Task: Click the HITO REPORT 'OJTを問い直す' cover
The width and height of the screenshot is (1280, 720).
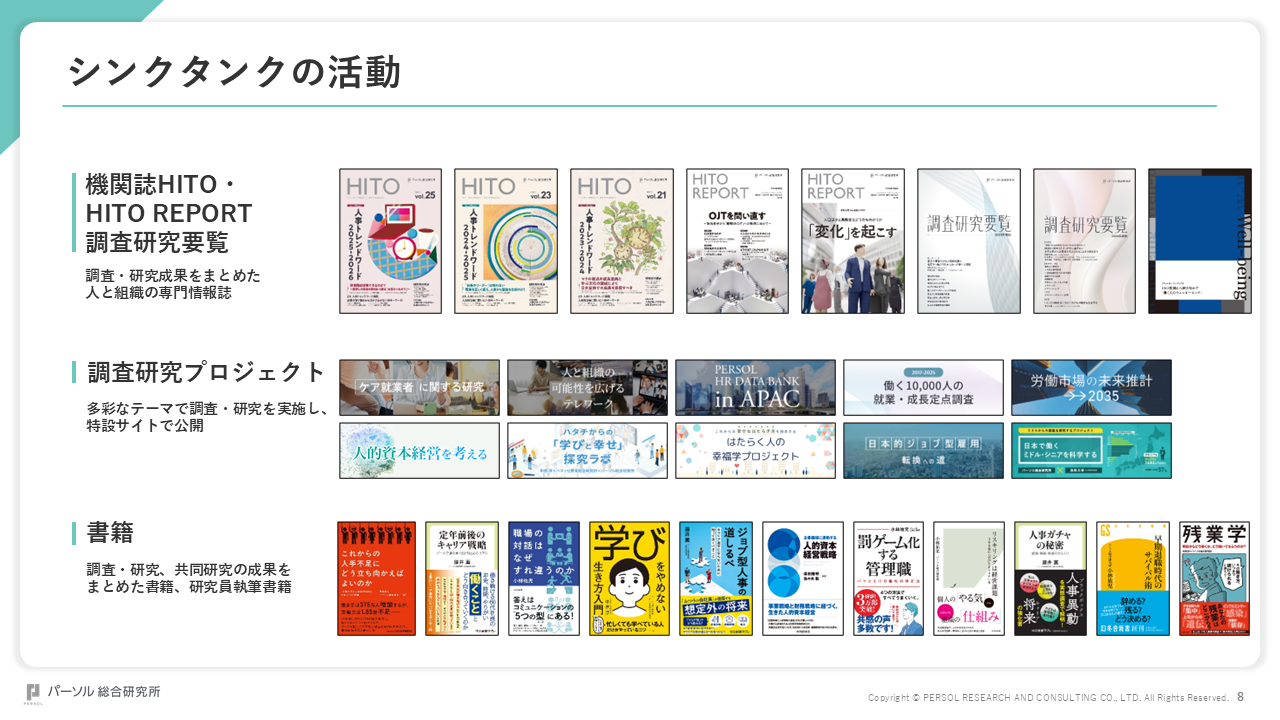Action: (x=737, y=241)
